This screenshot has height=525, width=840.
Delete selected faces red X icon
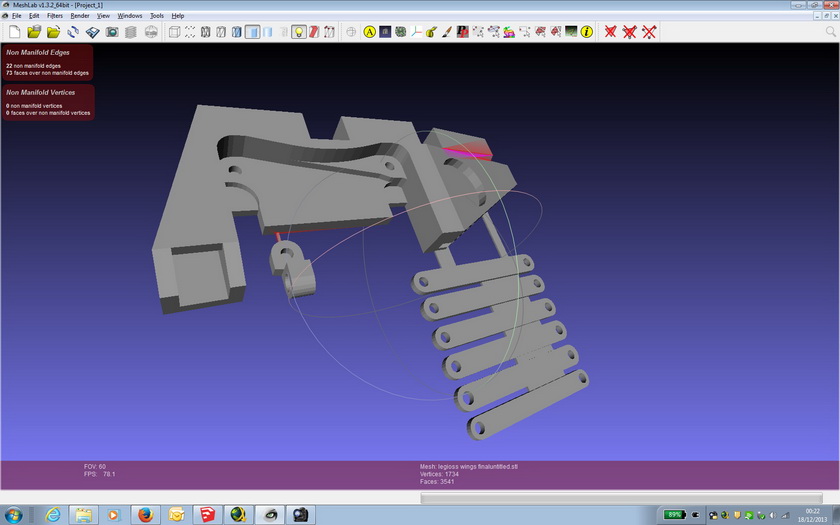pyautogui.click(x=610, y=32)
